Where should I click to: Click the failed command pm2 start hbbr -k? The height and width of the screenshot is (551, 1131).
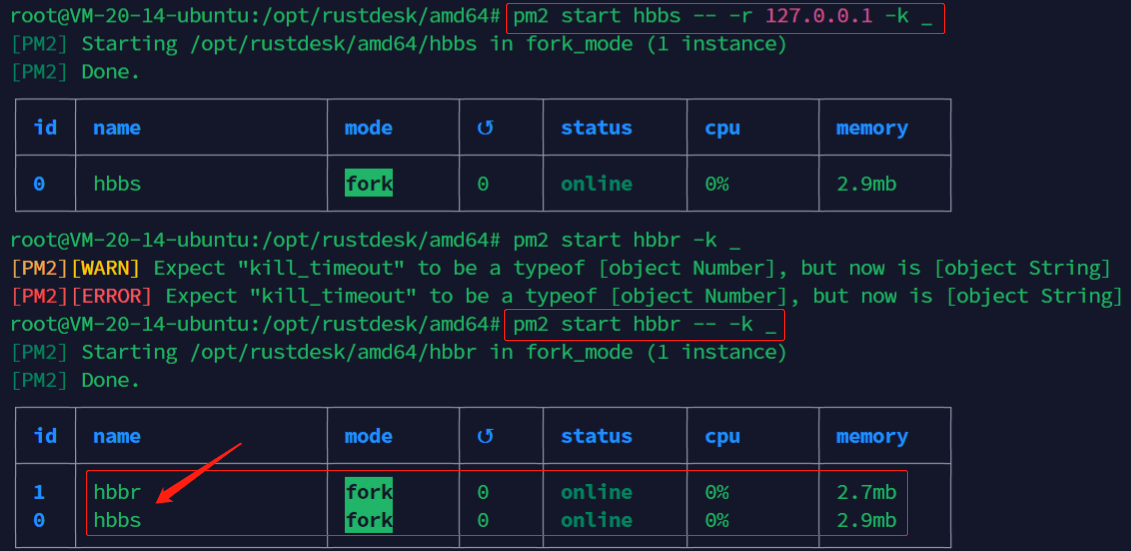click(x=622, y=239)
